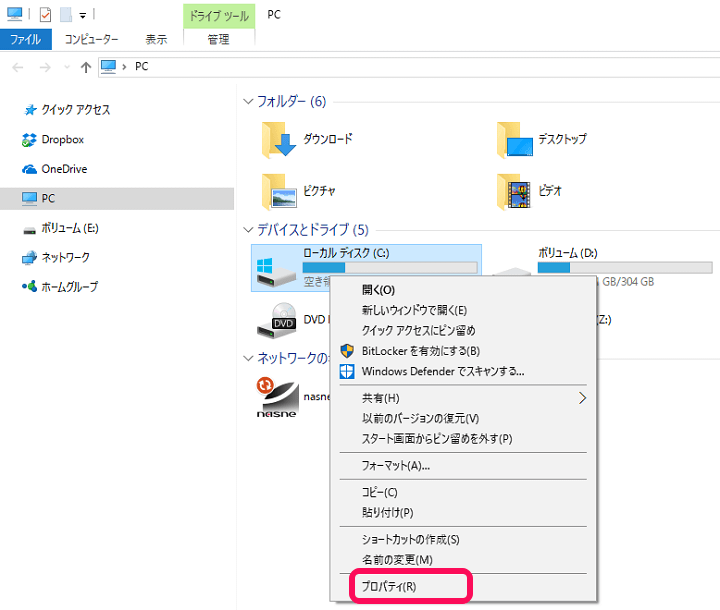Click the ボリューム (E:) drive icon

[x=29, y=230]
